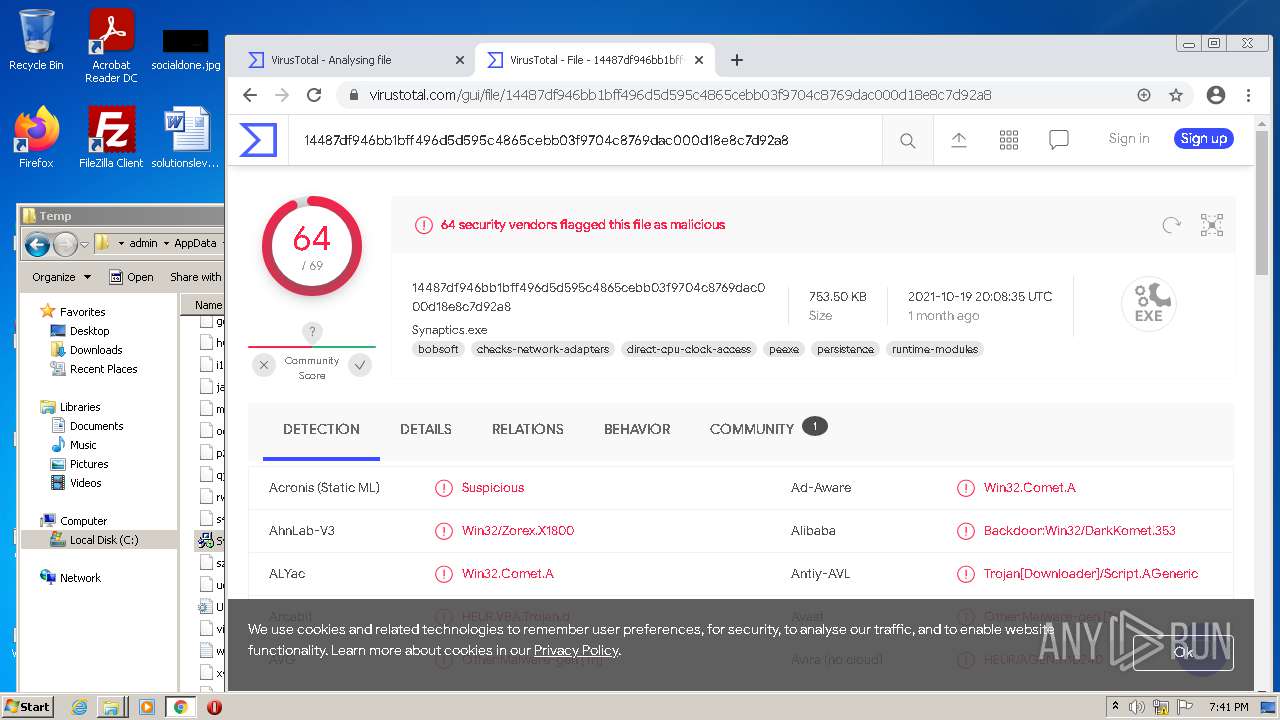Screen dimensions: 1280x720
Task: Click the Sign up button
Action: (1204, 139)
